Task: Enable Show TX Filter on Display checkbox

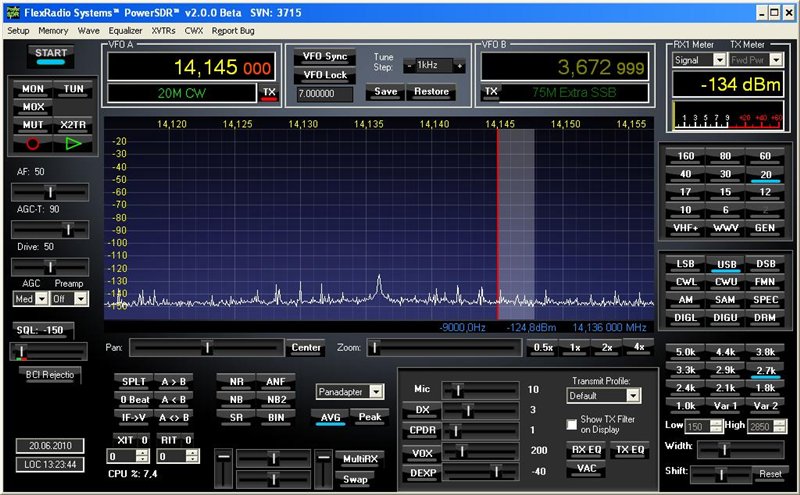Action: pos(572,424)
